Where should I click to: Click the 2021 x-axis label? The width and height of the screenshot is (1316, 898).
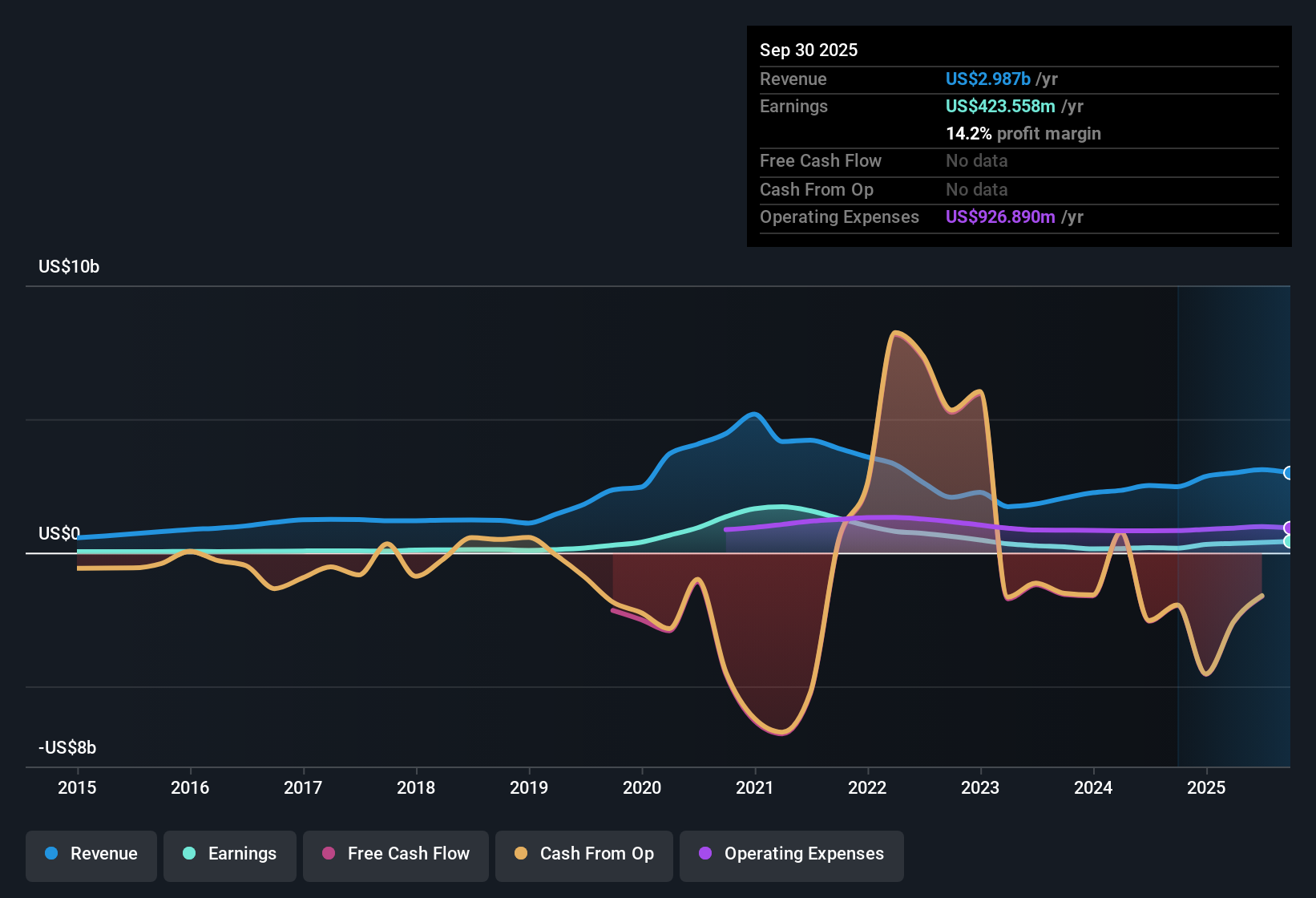754,788
